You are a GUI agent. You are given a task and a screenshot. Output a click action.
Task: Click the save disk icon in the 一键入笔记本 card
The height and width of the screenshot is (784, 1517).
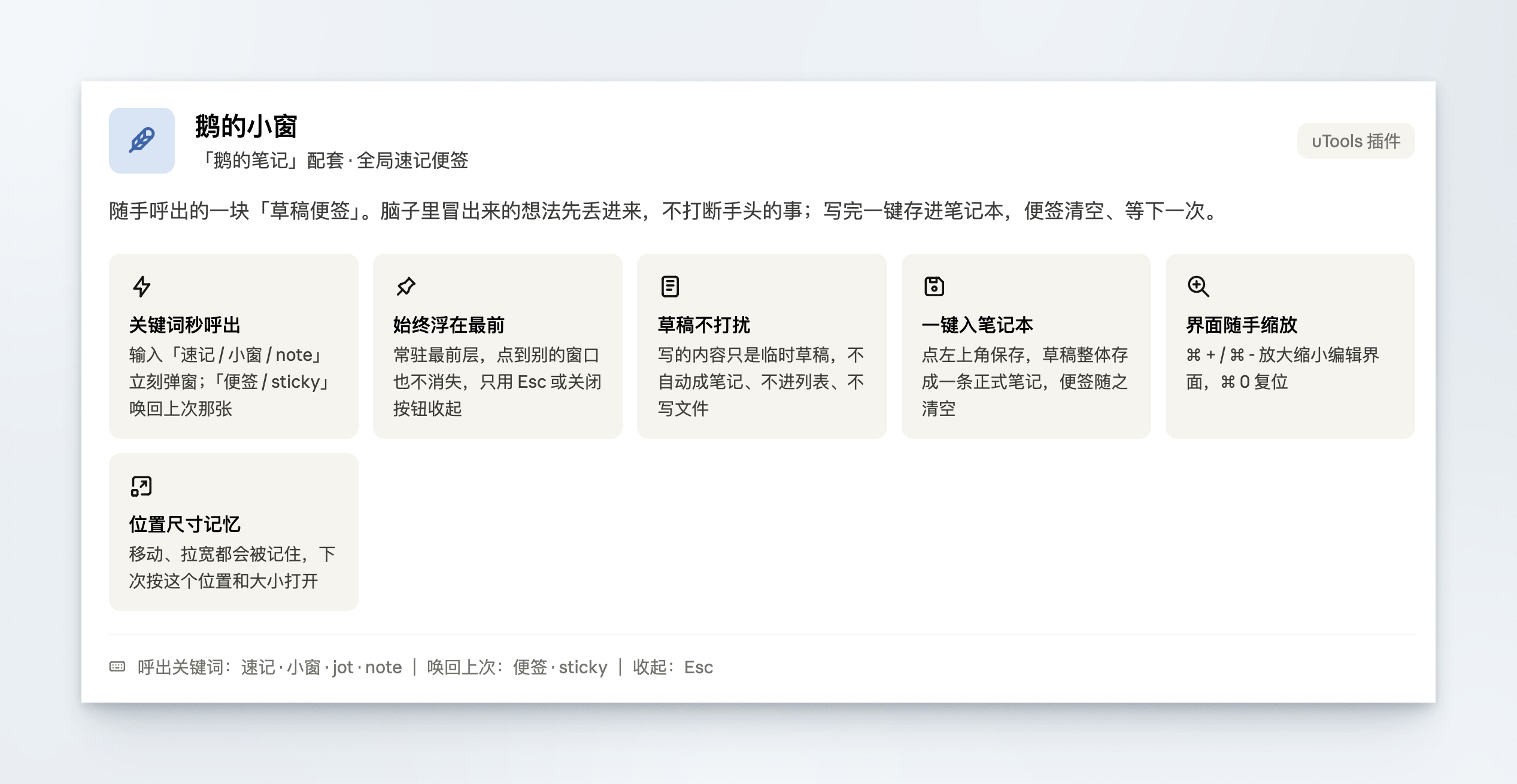click(x=934, y=287)
